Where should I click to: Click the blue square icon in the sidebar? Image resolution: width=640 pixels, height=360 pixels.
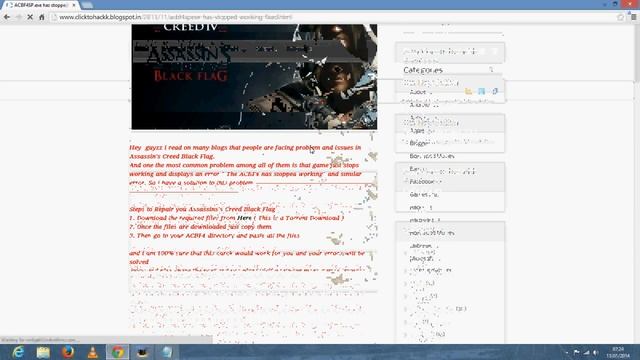(482, 91)
